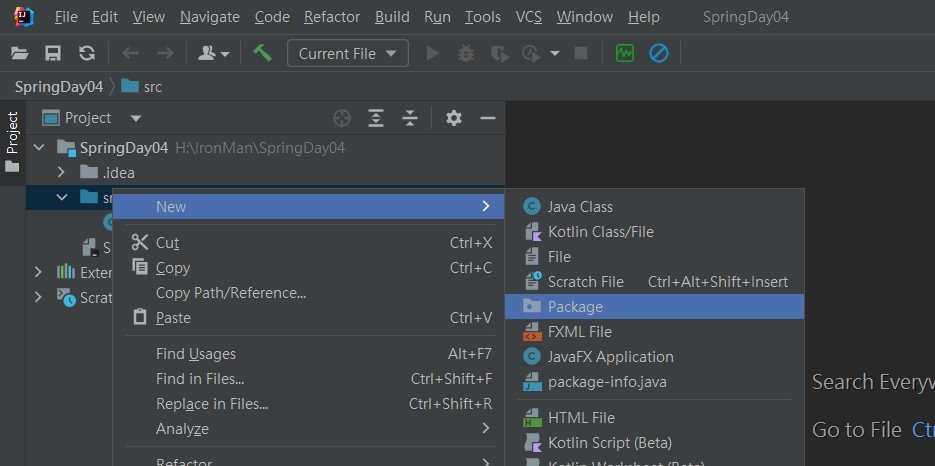This screenshot has height=466, width=935.
Task: Click the Save All disk icon
Action: click(x=53, y=53)
